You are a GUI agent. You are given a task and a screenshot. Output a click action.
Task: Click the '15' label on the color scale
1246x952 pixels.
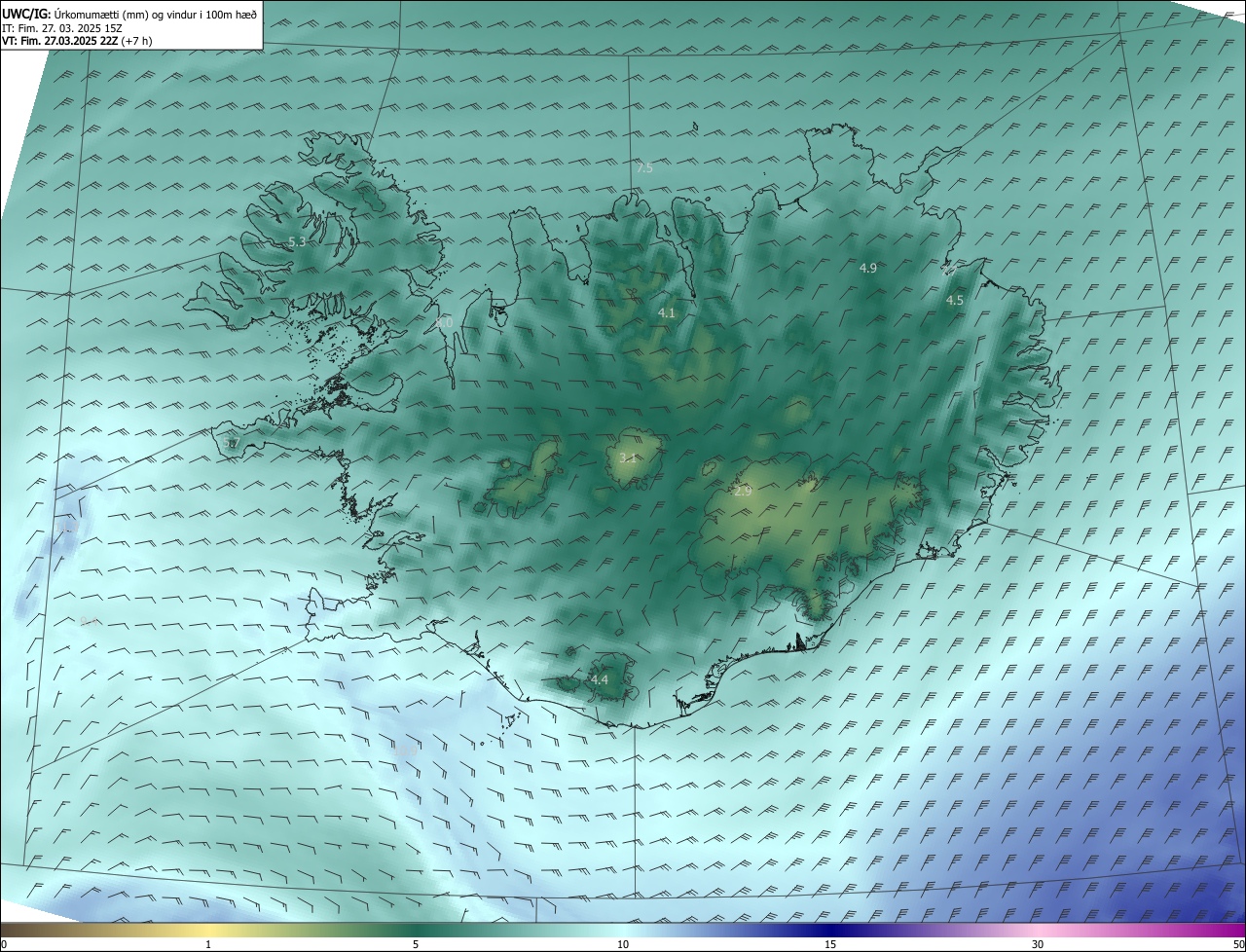pos(830,944)
